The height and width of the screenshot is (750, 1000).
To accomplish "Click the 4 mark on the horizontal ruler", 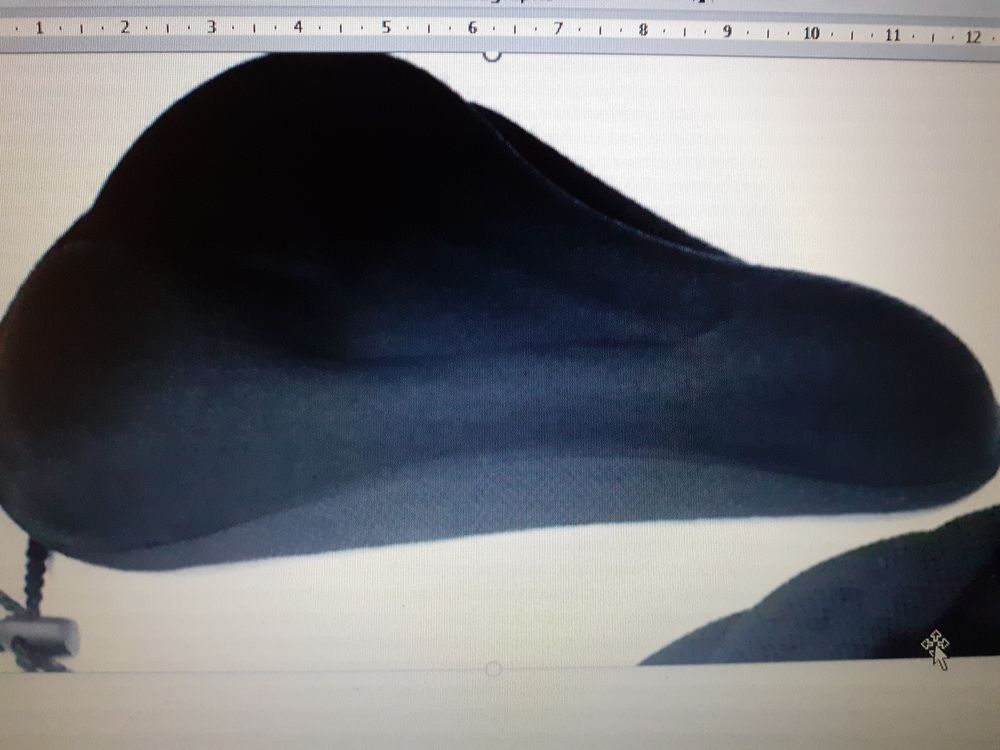I will (x=298, y=29).
